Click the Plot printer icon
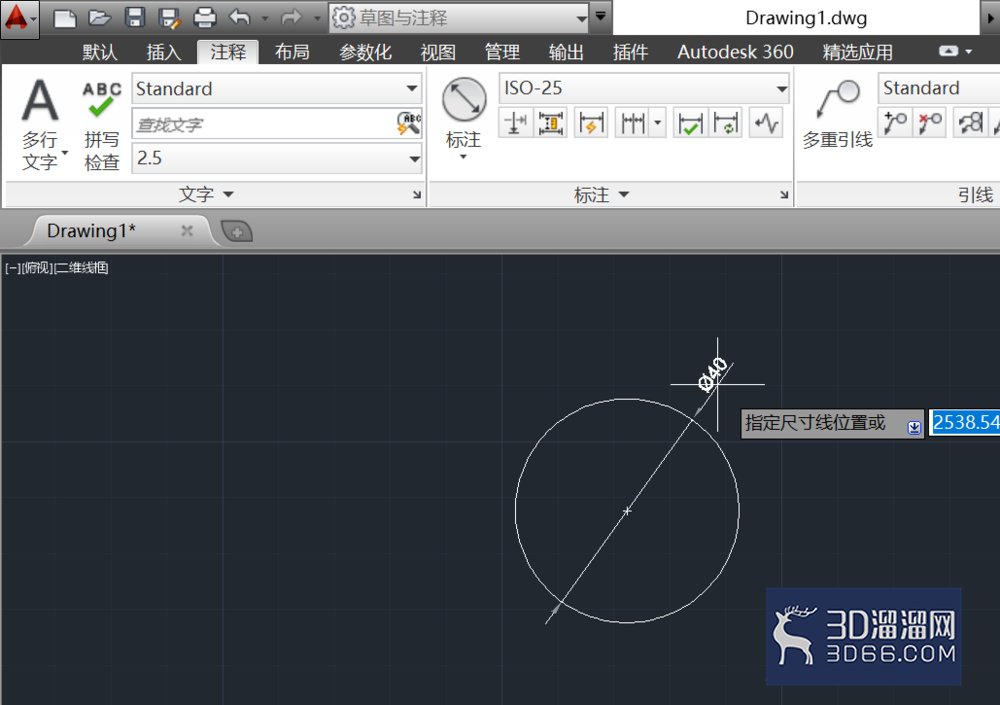 click(205, 18)
